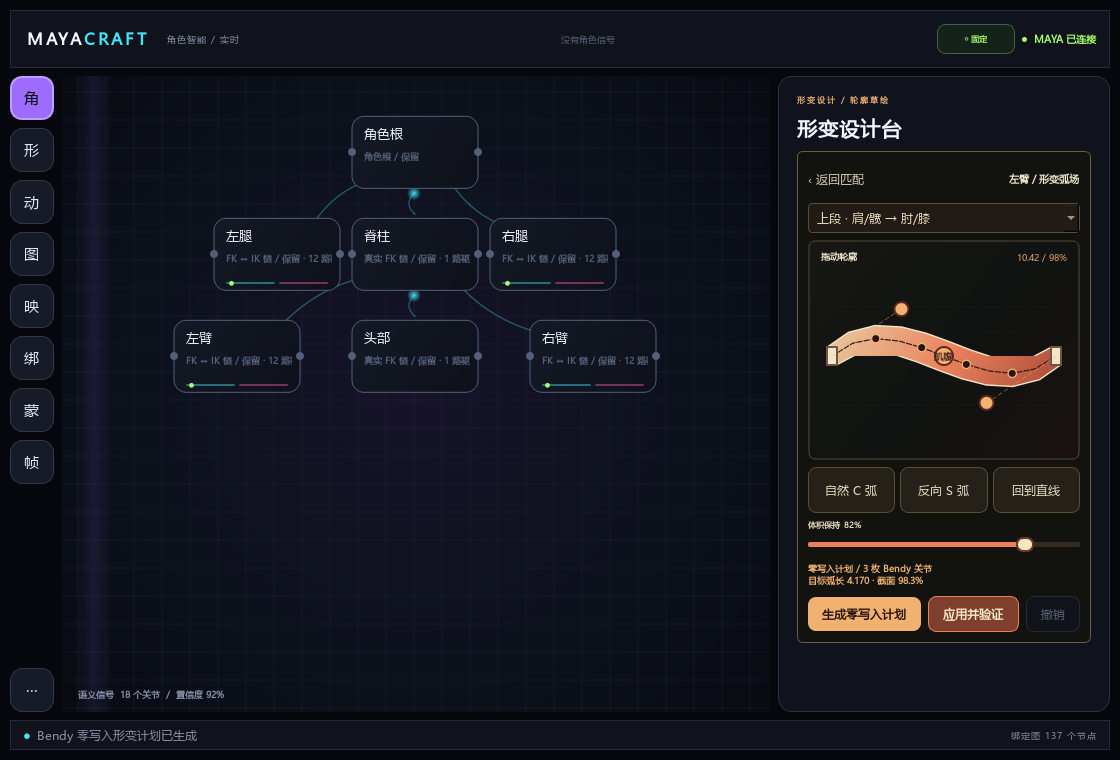Select the 自然 C 弧 preset
The height and width of the screenshot is (760, 1120).
(851, 490)
